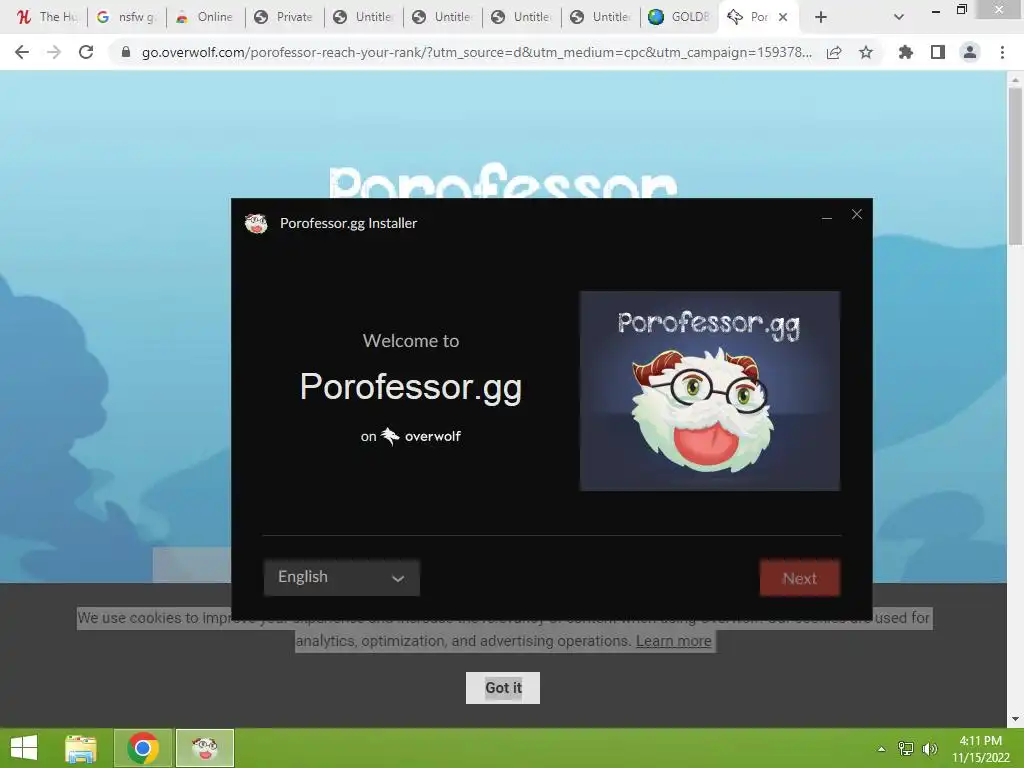Image resolution: width=1024 pixels, height=768 pixels.
Task: Open Windows Start menu
Action: tap(24, 748)
